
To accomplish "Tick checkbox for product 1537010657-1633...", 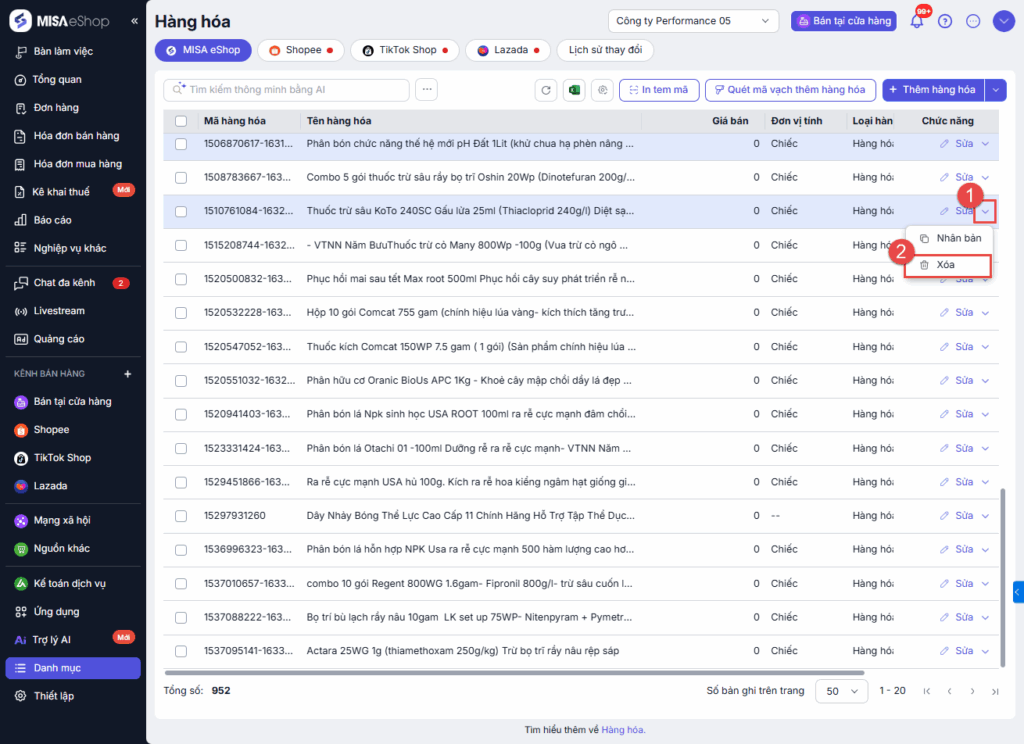I will [x=181, y=583].
